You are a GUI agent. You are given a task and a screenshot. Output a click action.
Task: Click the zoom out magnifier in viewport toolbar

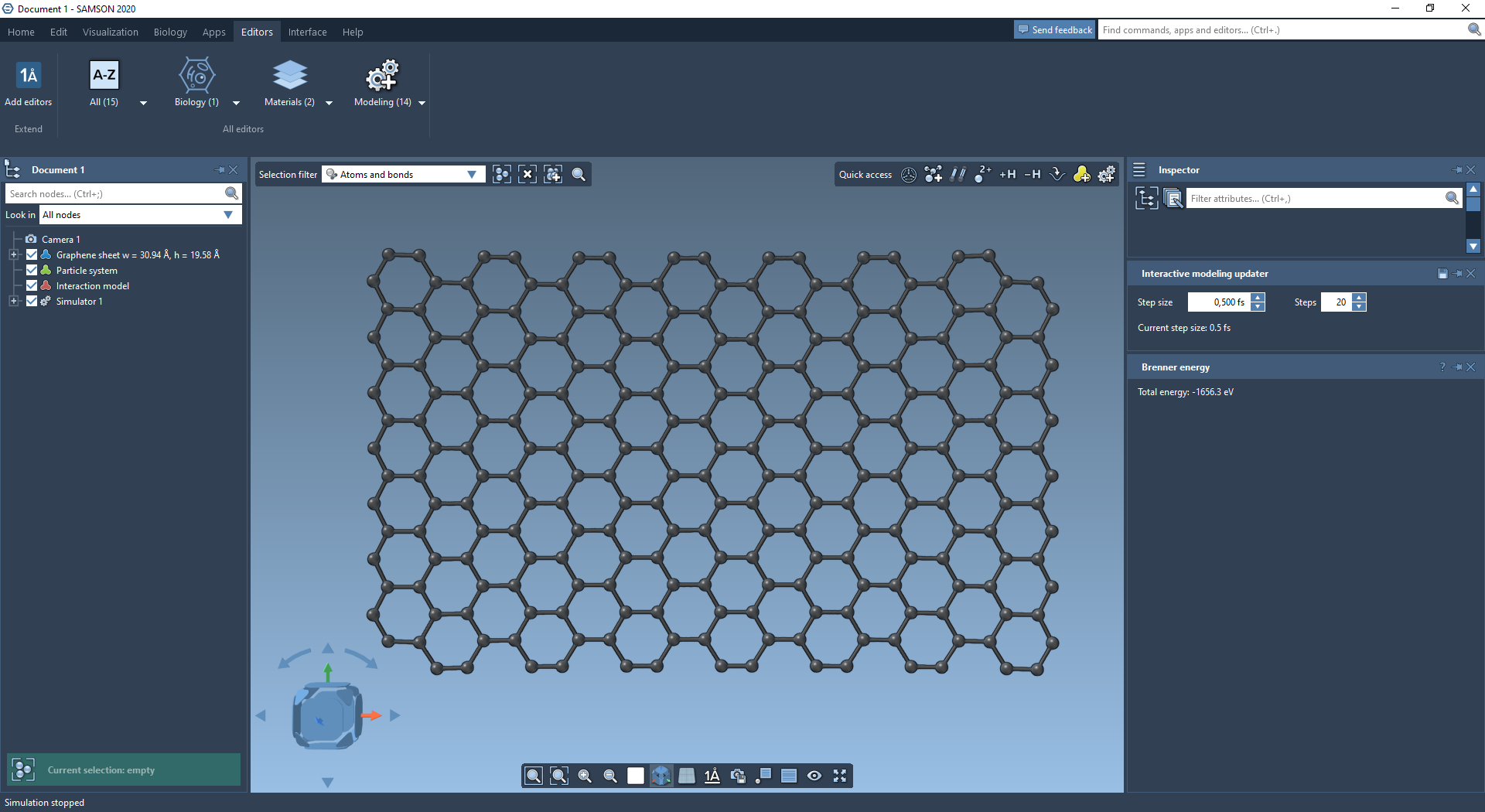610,776
